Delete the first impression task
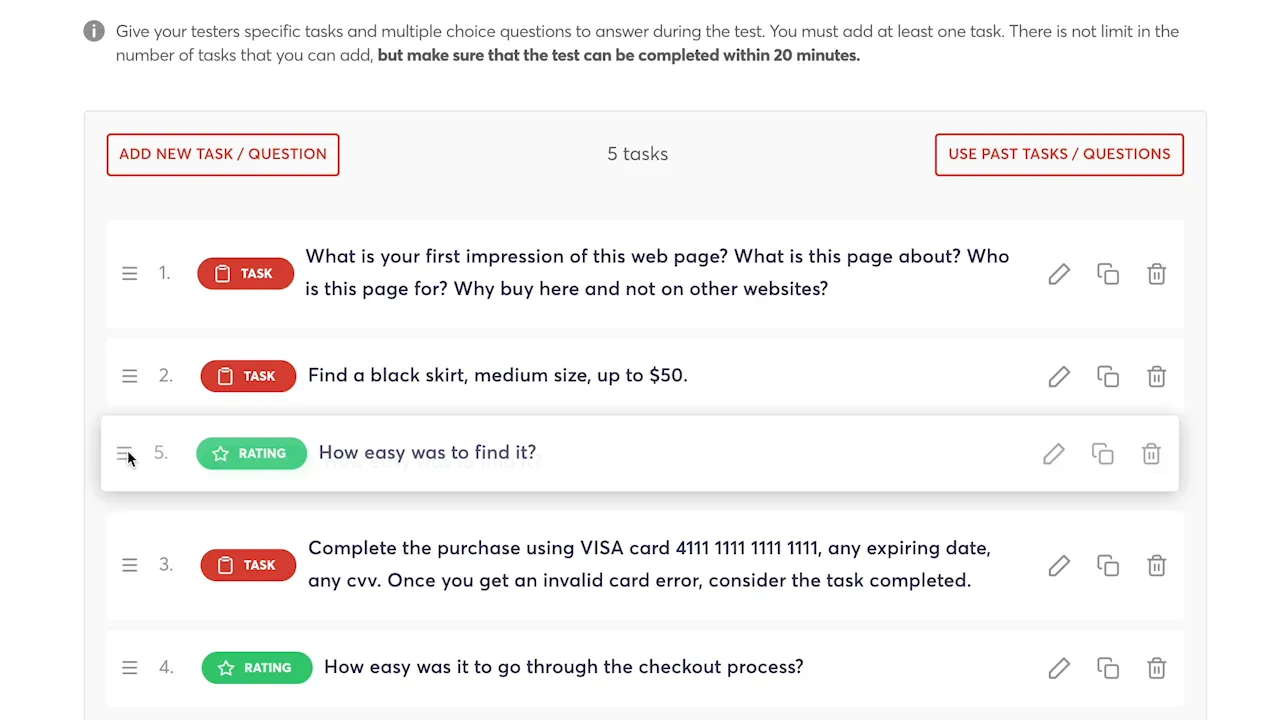 tap(1157, 274)
